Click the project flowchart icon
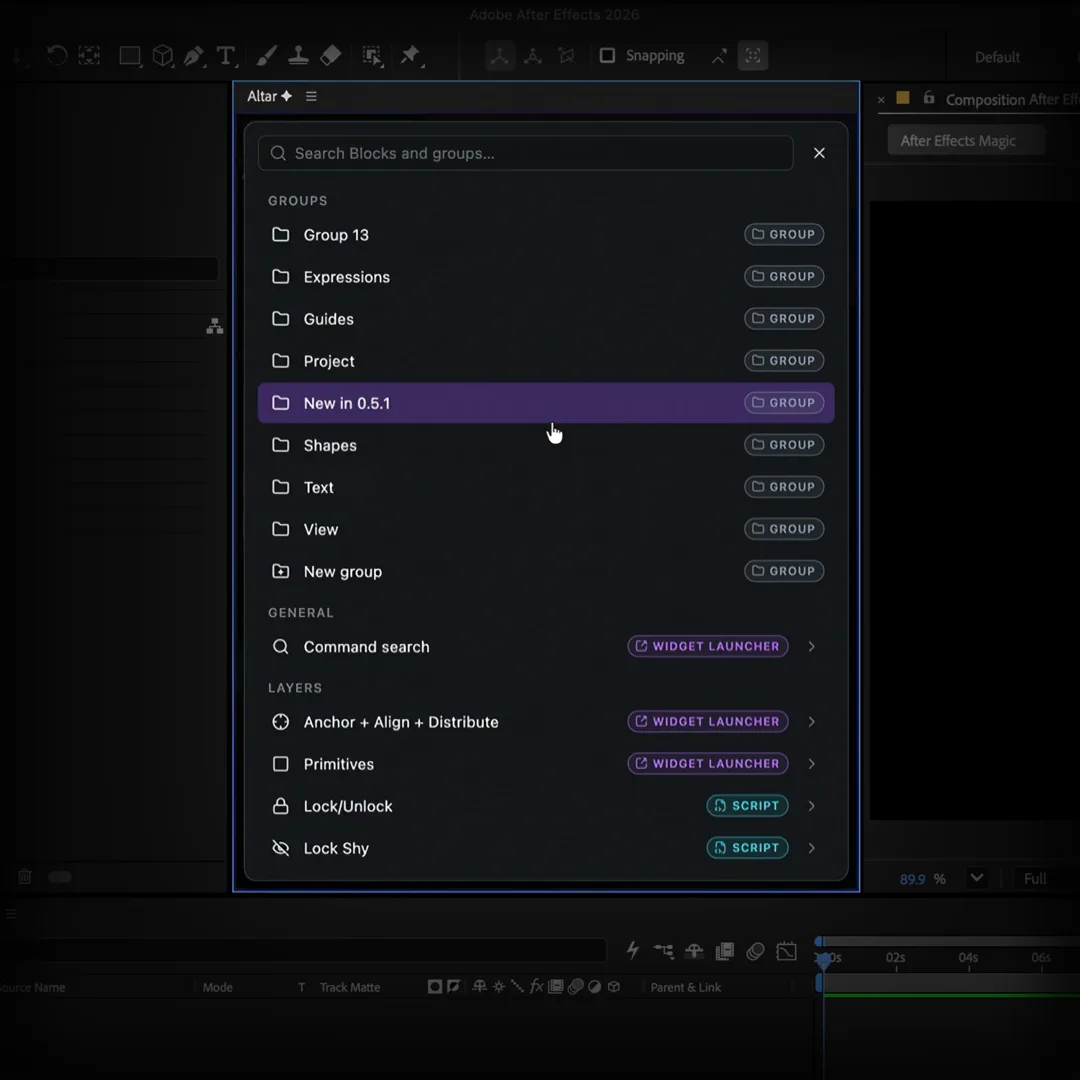 (215, 326)
